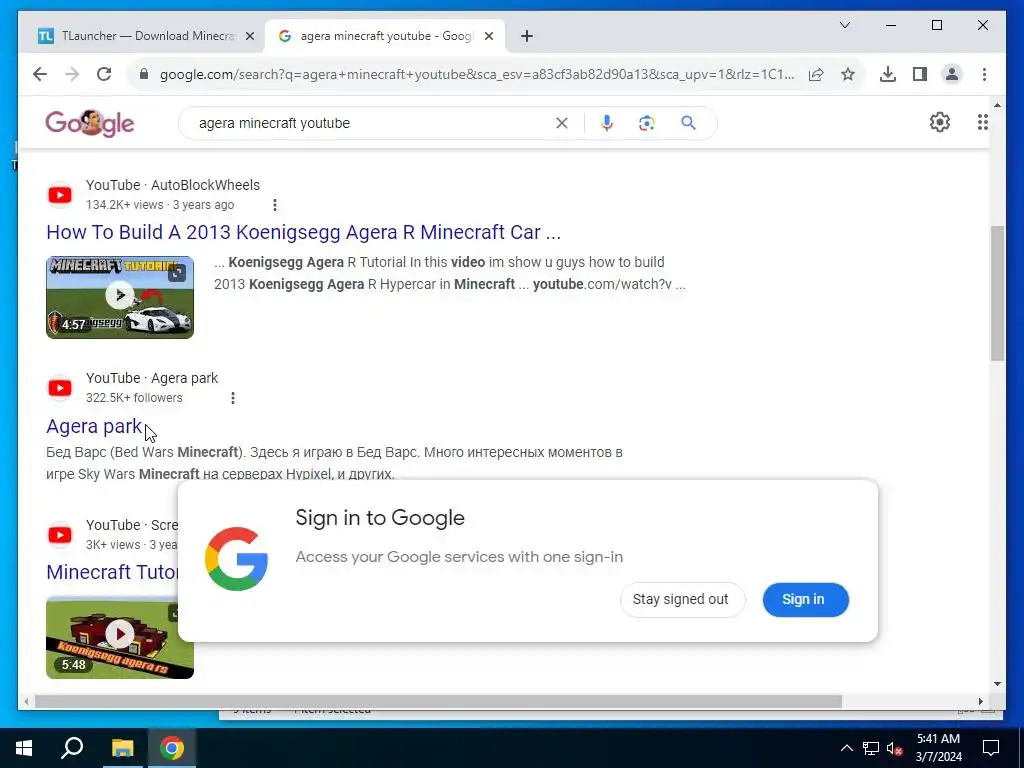The height and width of the screenshot is (768, 1024).
Task: Reload the page with the refresh icon
Action: [104, 74]
